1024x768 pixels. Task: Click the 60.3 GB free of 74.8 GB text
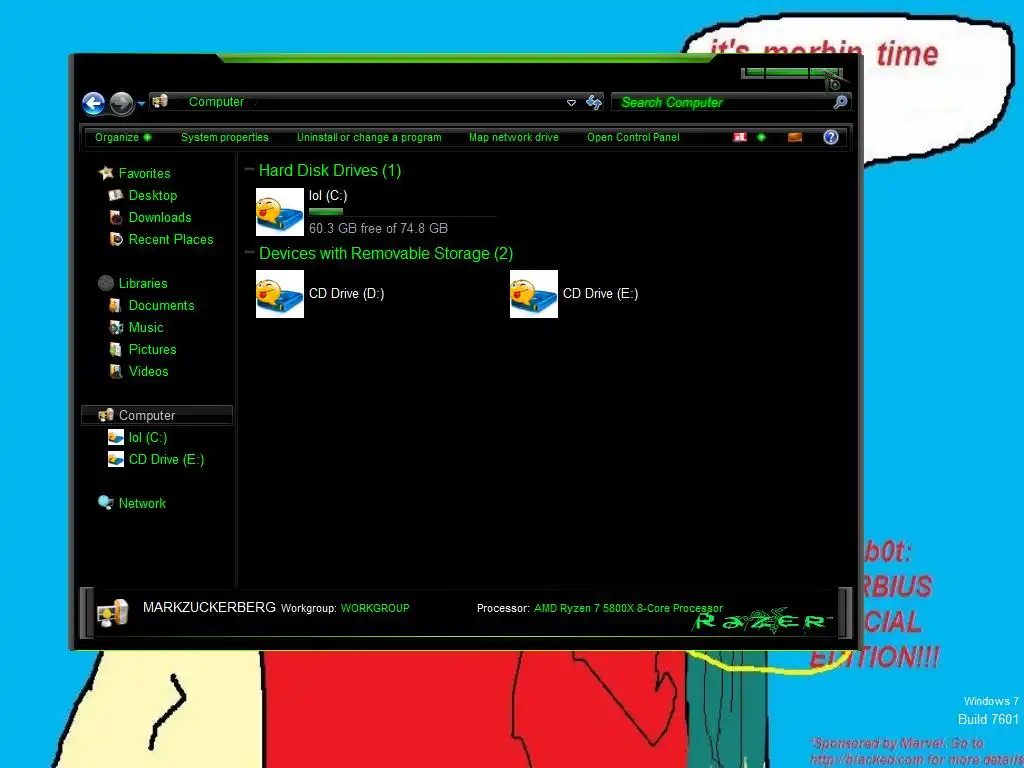point(378,228)
